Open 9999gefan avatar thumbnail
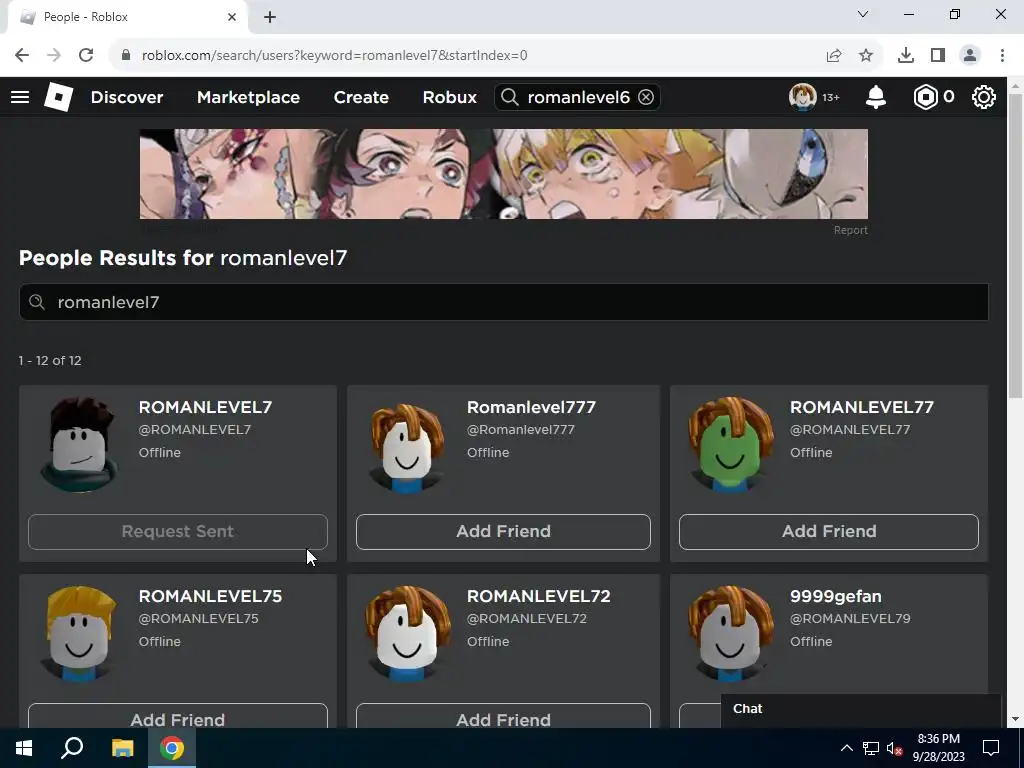This screenshot has height=768, width=1024. pos(730,633)
